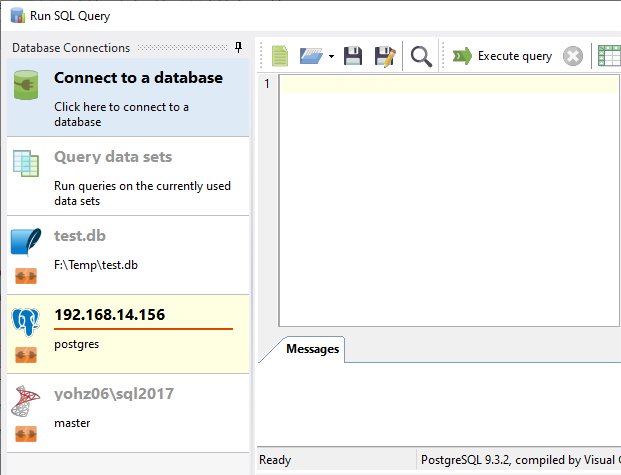This screenshot has width=621, height=475.
Task: Click the green database plug icon
Action: [x=26, y=85]
